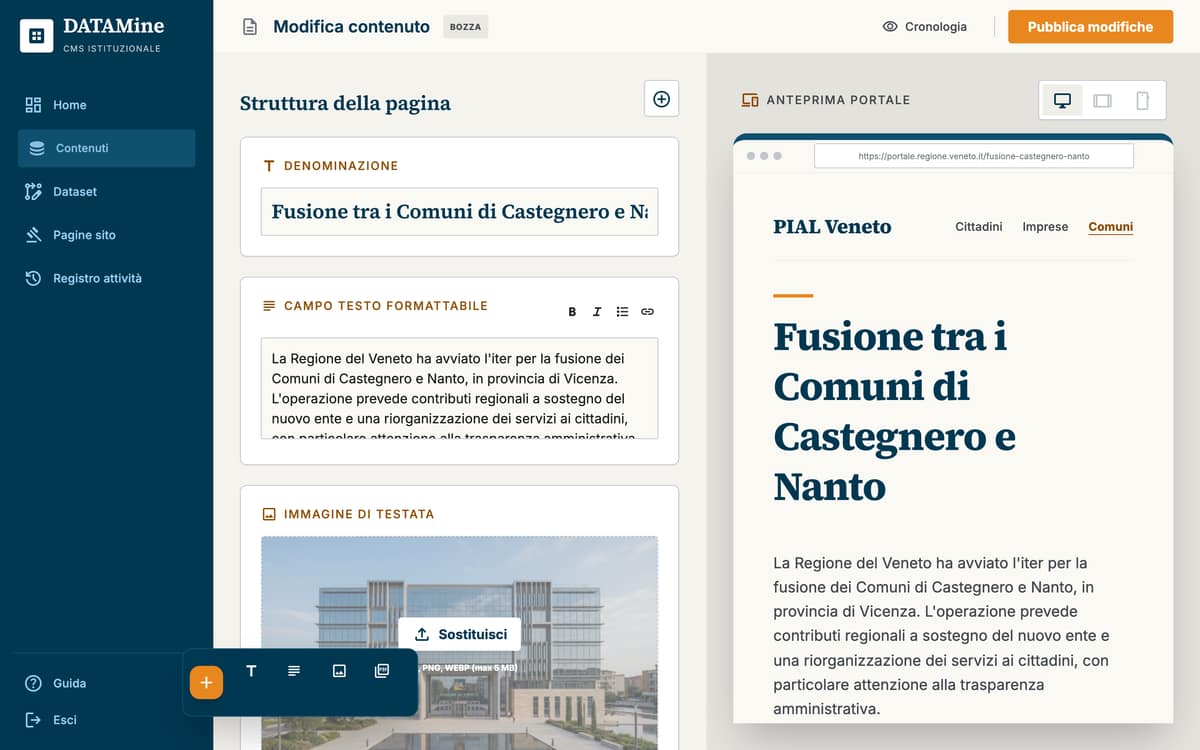Switch preview to tablet view
The image size is (1200, 750).
pyautogui.click(x=1102, y=100)
